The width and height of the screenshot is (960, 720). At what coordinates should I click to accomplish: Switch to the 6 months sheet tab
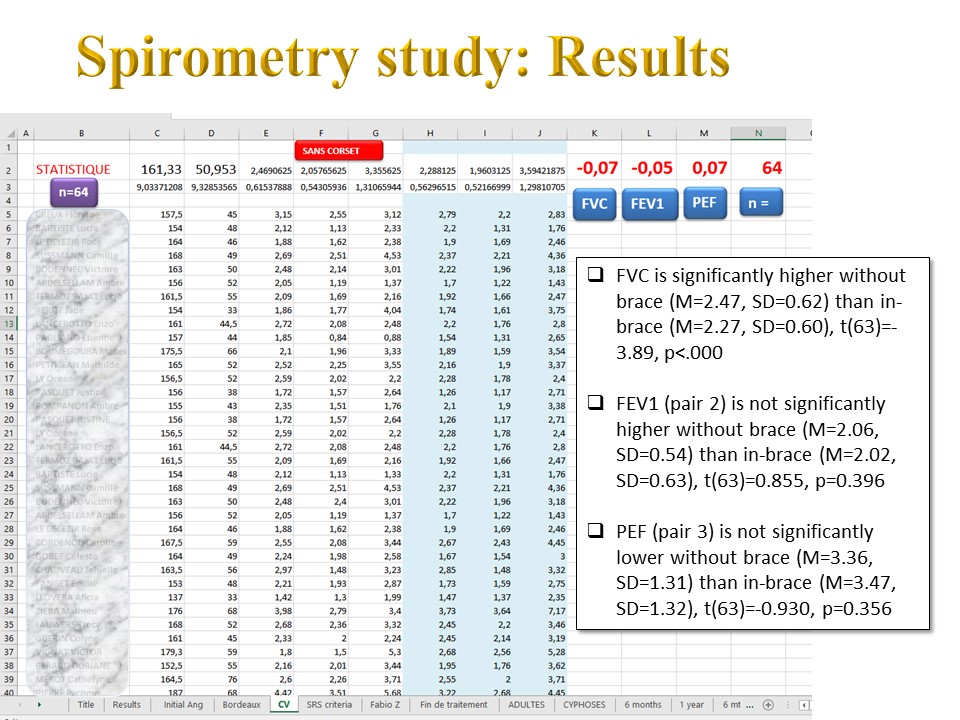643,705
